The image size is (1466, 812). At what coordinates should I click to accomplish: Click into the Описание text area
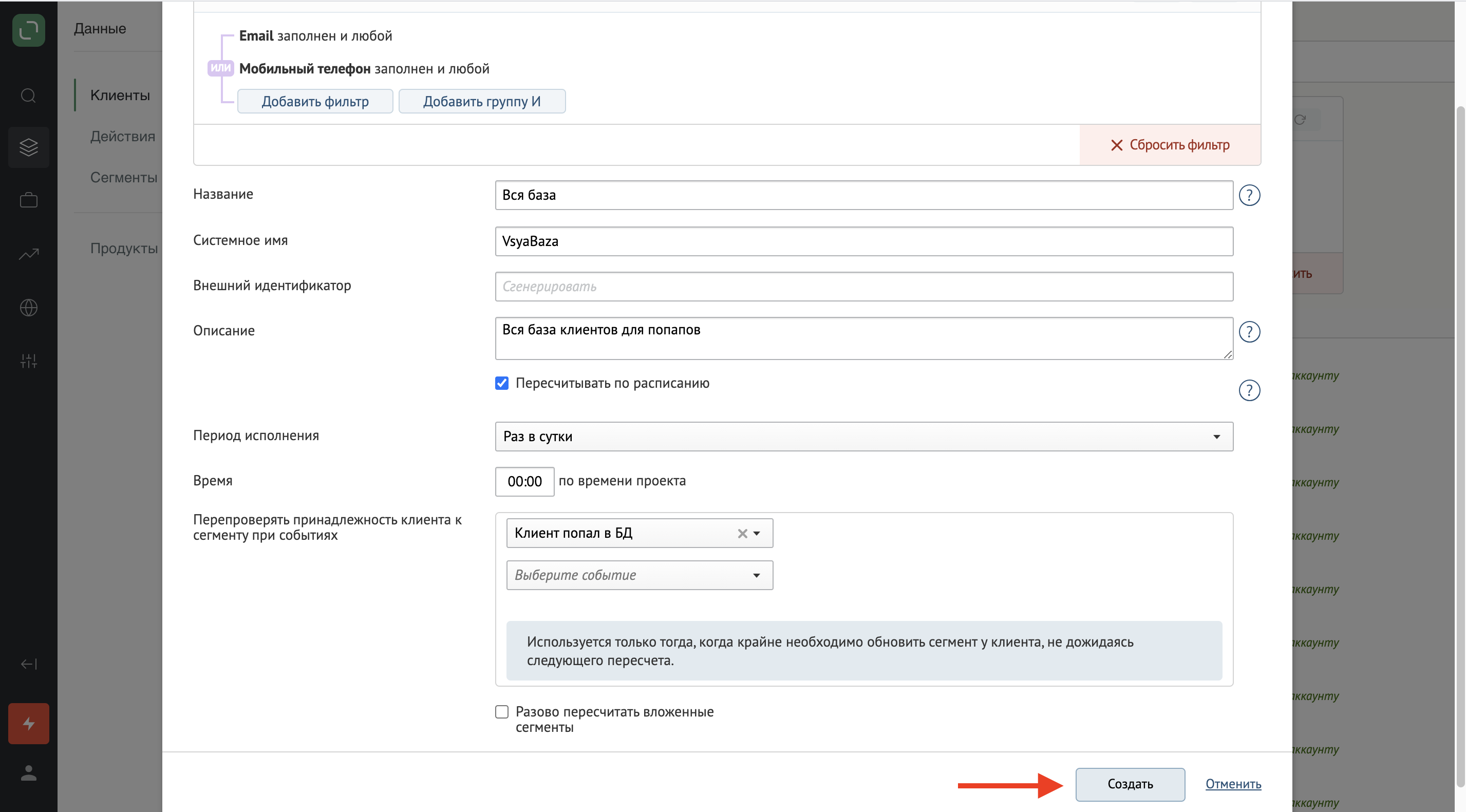864,338
